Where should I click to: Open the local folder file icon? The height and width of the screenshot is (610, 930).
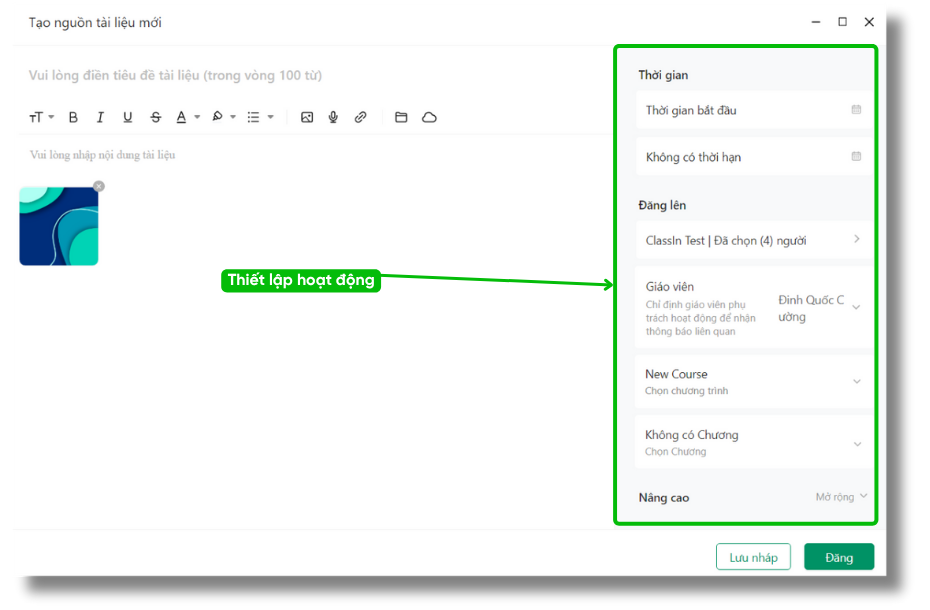(x=401, y=118)
